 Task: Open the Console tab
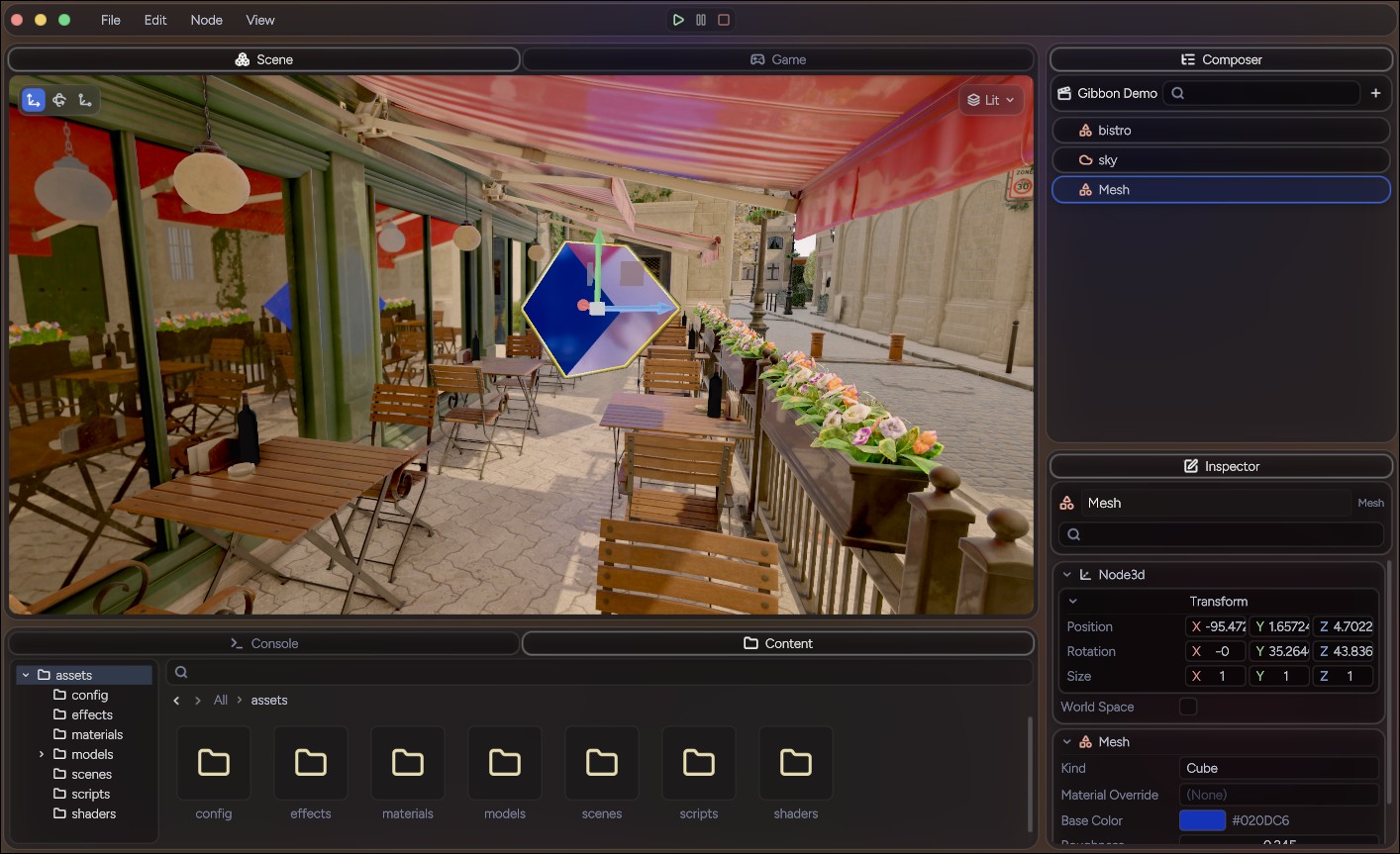point(263,643)
